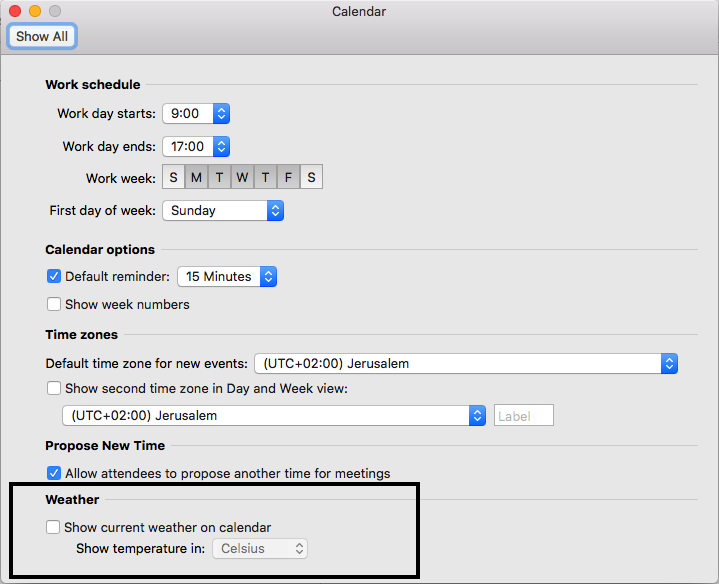Open the 15 Minutes reminder dropdown
Viewport: 719px width, 584px height.
pyautogui.click(x=227, y=276)
